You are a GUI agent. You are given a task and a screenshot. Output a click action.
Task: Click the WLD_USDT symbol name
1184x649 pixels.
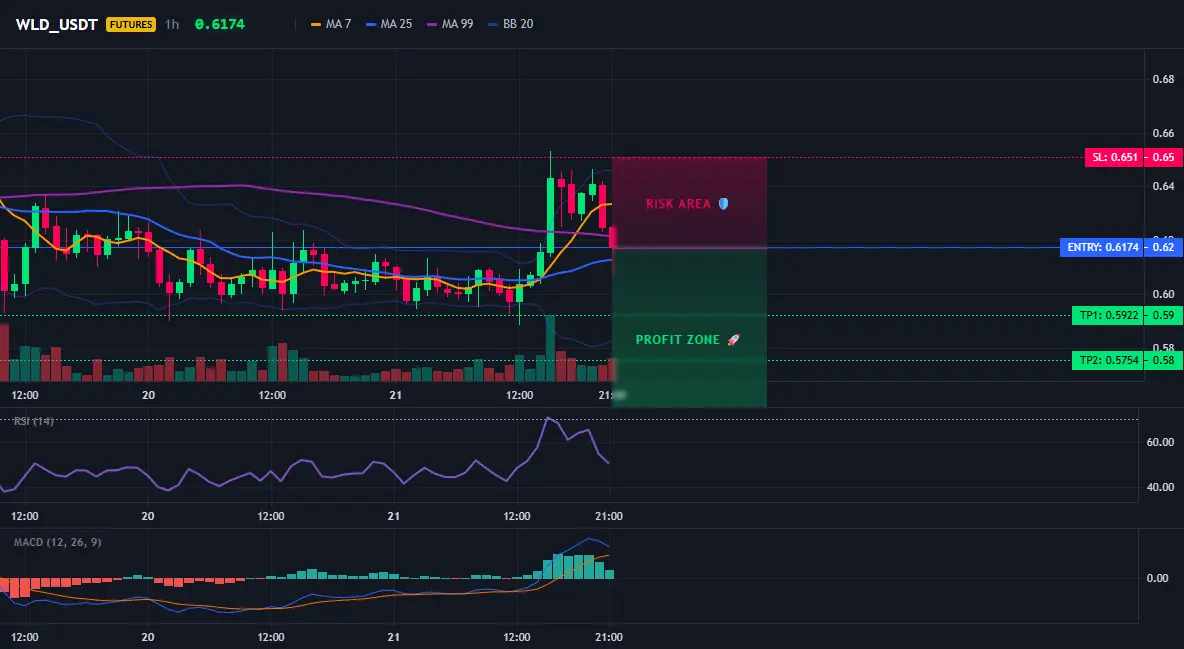pos(57,24)
